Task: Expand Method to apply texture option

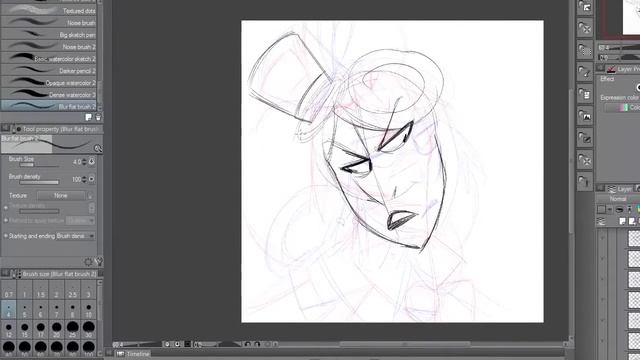Action: pyautogui.click(x=5, y=220)
